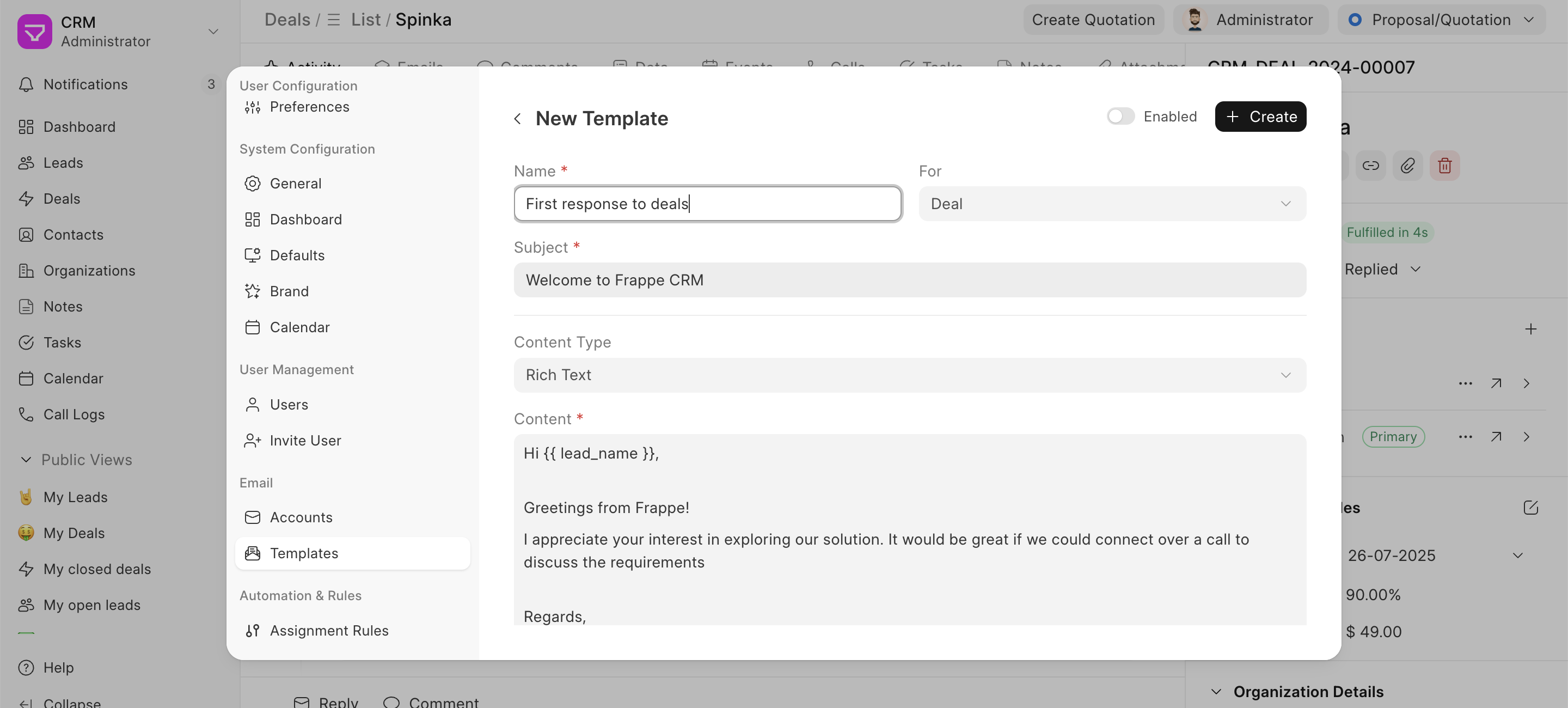
Task: Expand the Proposal/Quotation status dropdown
Action: point(1441,20)
